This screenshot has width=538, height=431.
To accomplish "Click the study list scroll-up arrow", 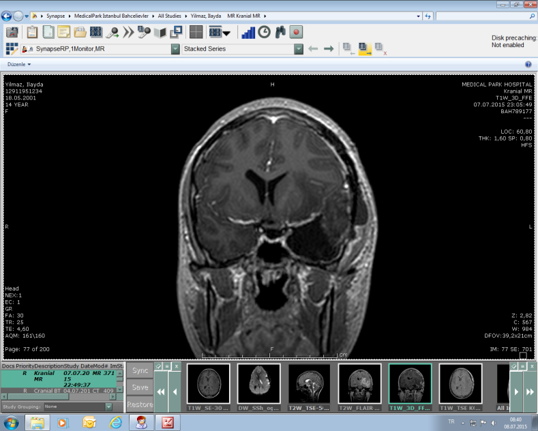I will point(120,373).
